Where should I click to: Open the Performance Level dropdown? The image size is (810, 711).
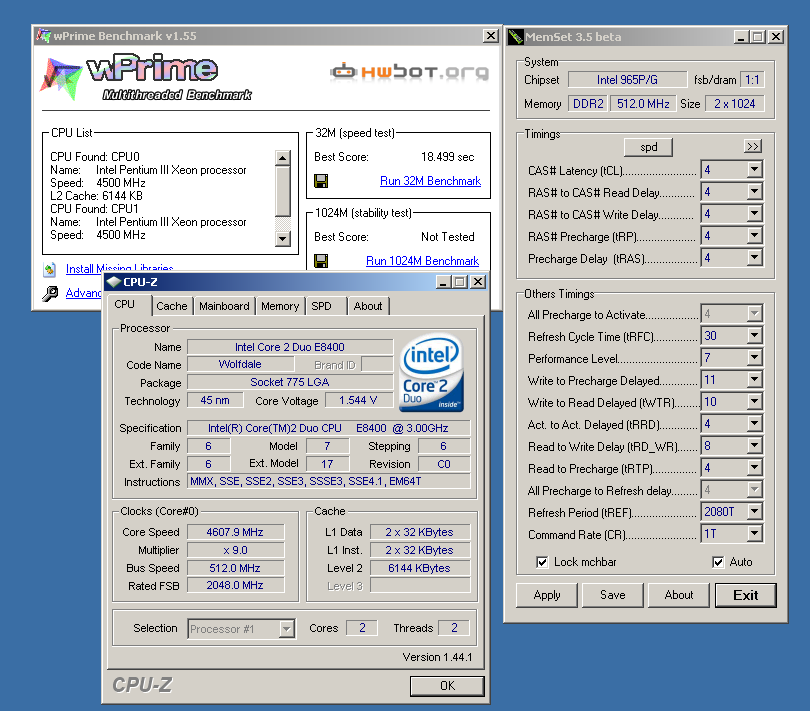pyautogui.click(x=754, y=358)
